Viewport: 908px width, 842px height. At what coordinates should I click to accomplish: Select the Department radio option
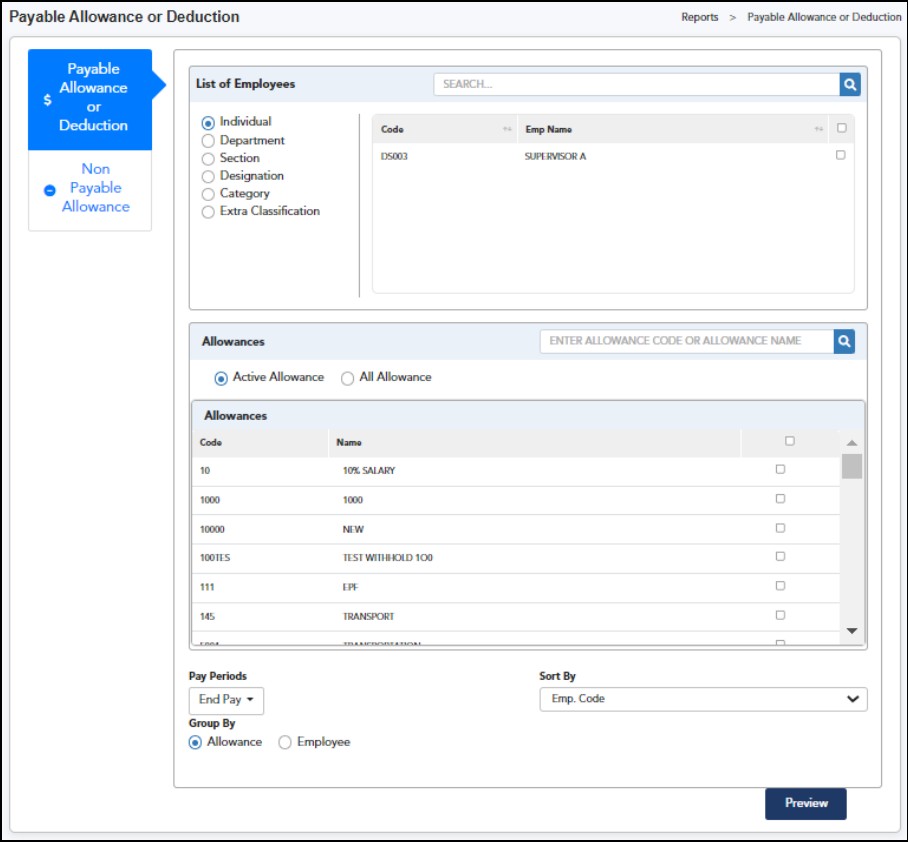point(208,141)
